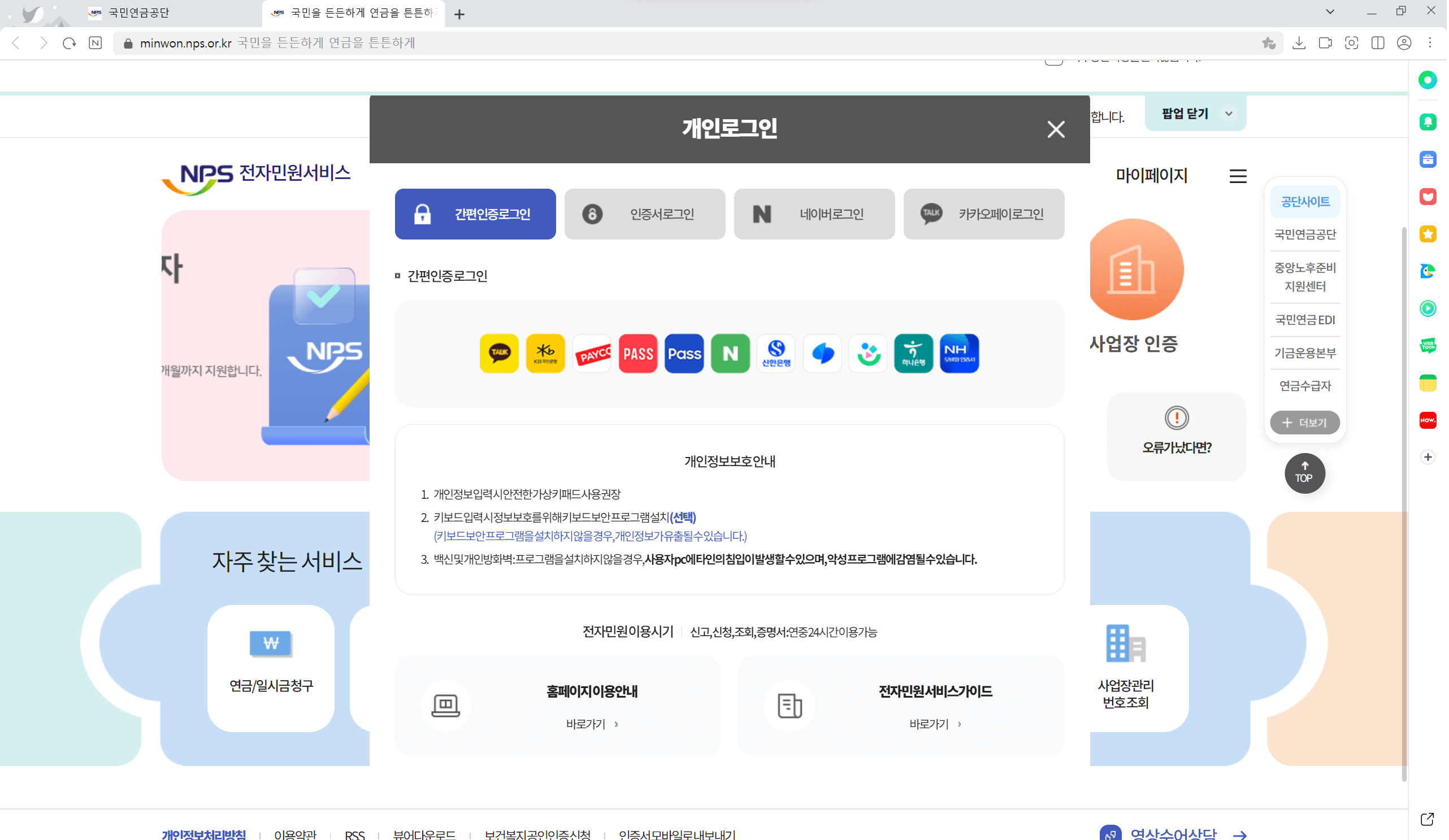Toggle split view browser icon
The height and width of the screenshot is (840, 1449).
(x=1378, y=43)
